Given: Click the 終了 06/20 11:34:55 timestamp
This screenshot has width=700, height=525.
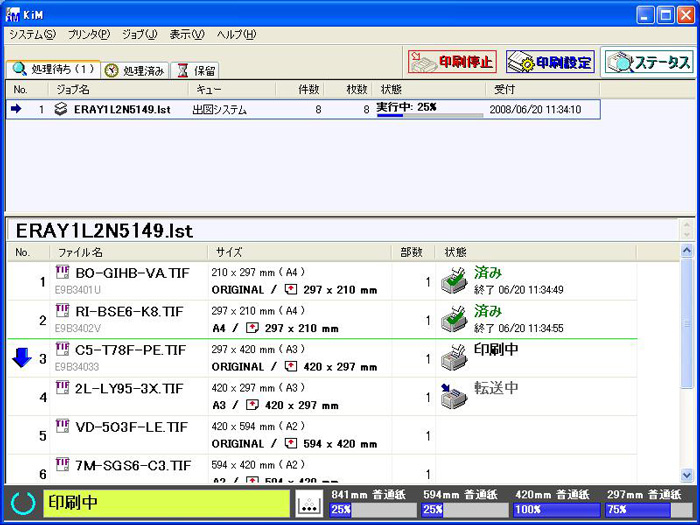Looking at the screenshot, I should tap(519, 329).
